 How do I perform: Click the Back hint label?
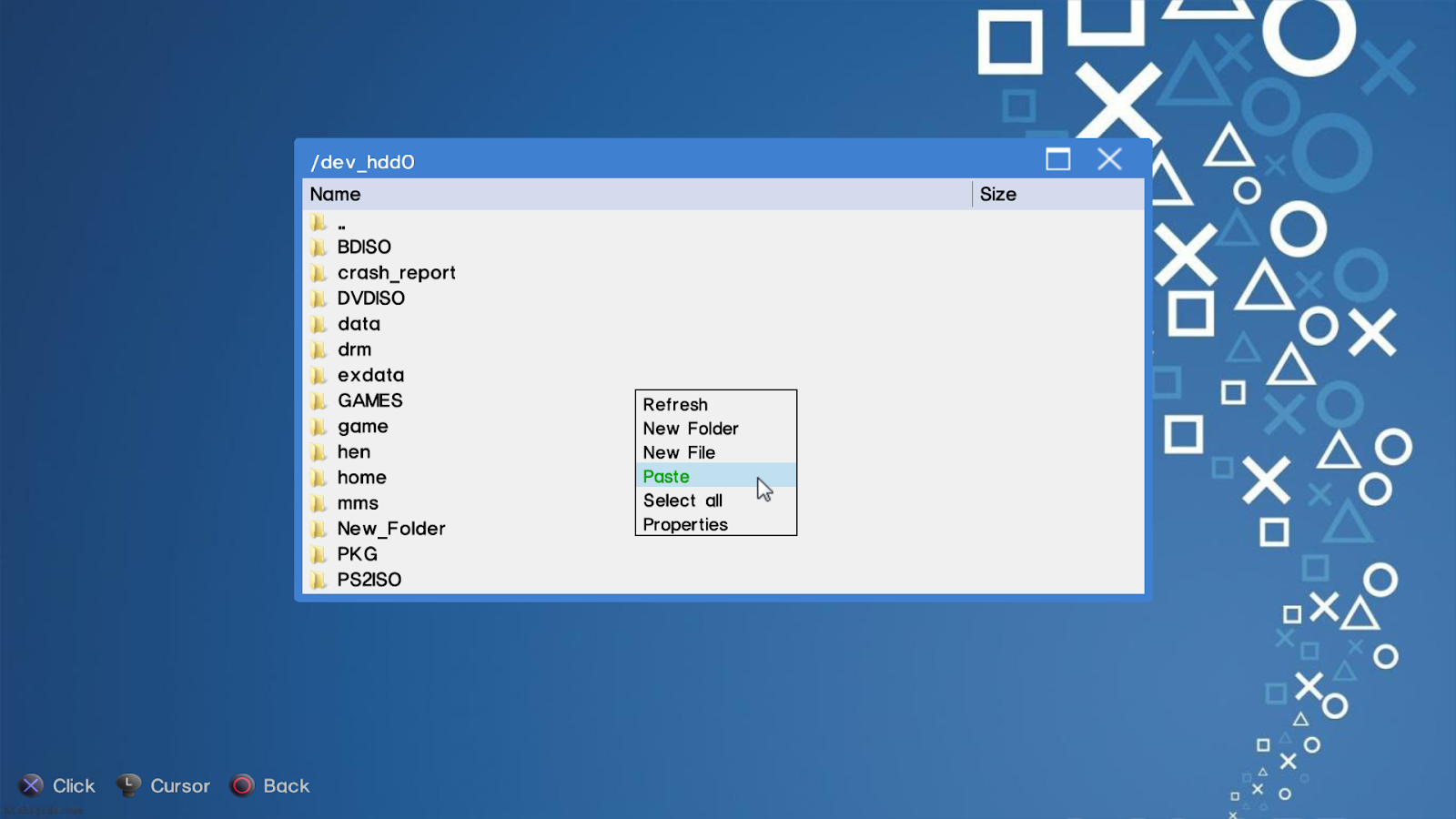[x=287, y=785]
